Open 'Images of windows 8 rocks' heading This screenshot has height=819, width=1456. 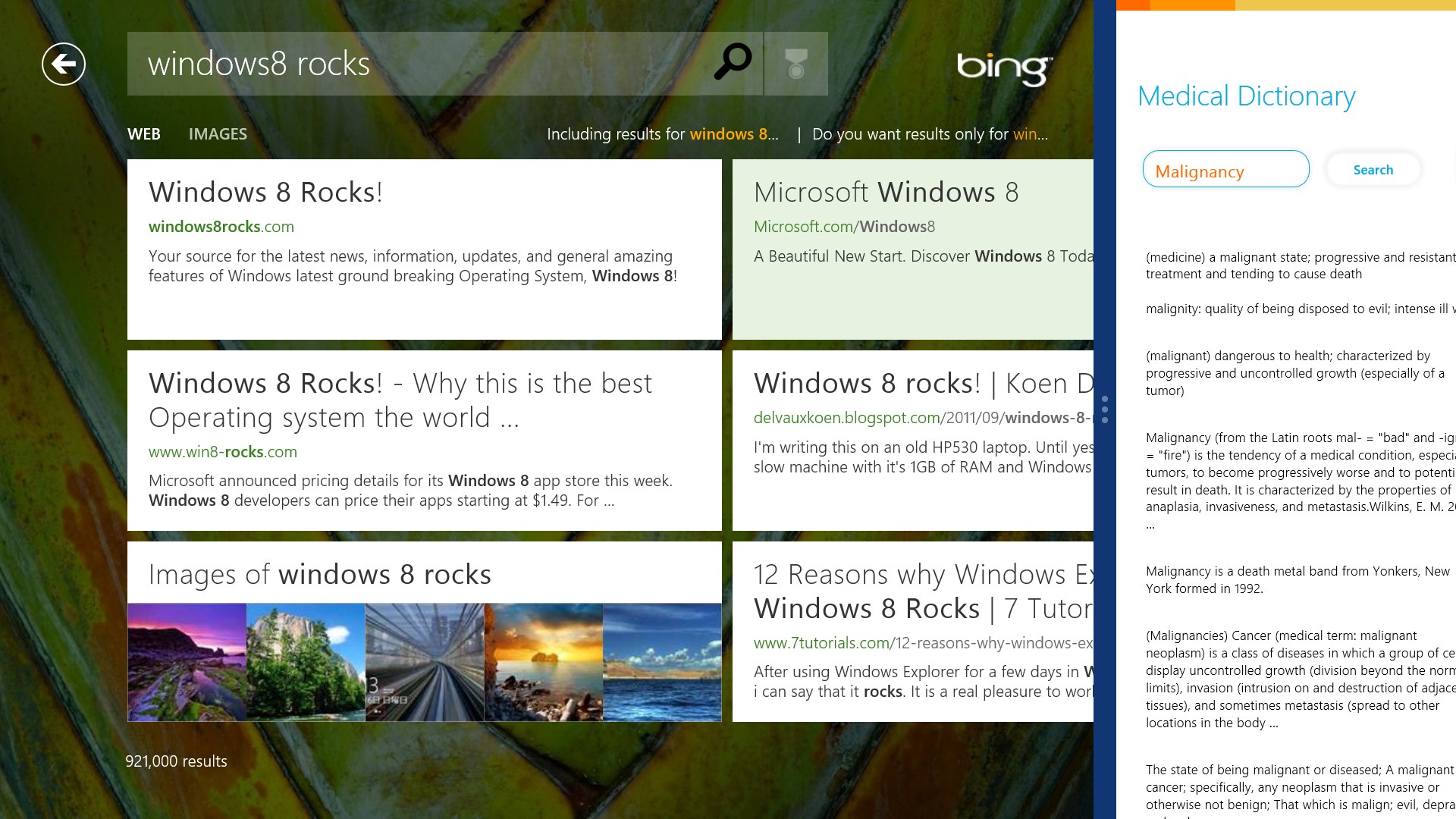tap(320, 574)
